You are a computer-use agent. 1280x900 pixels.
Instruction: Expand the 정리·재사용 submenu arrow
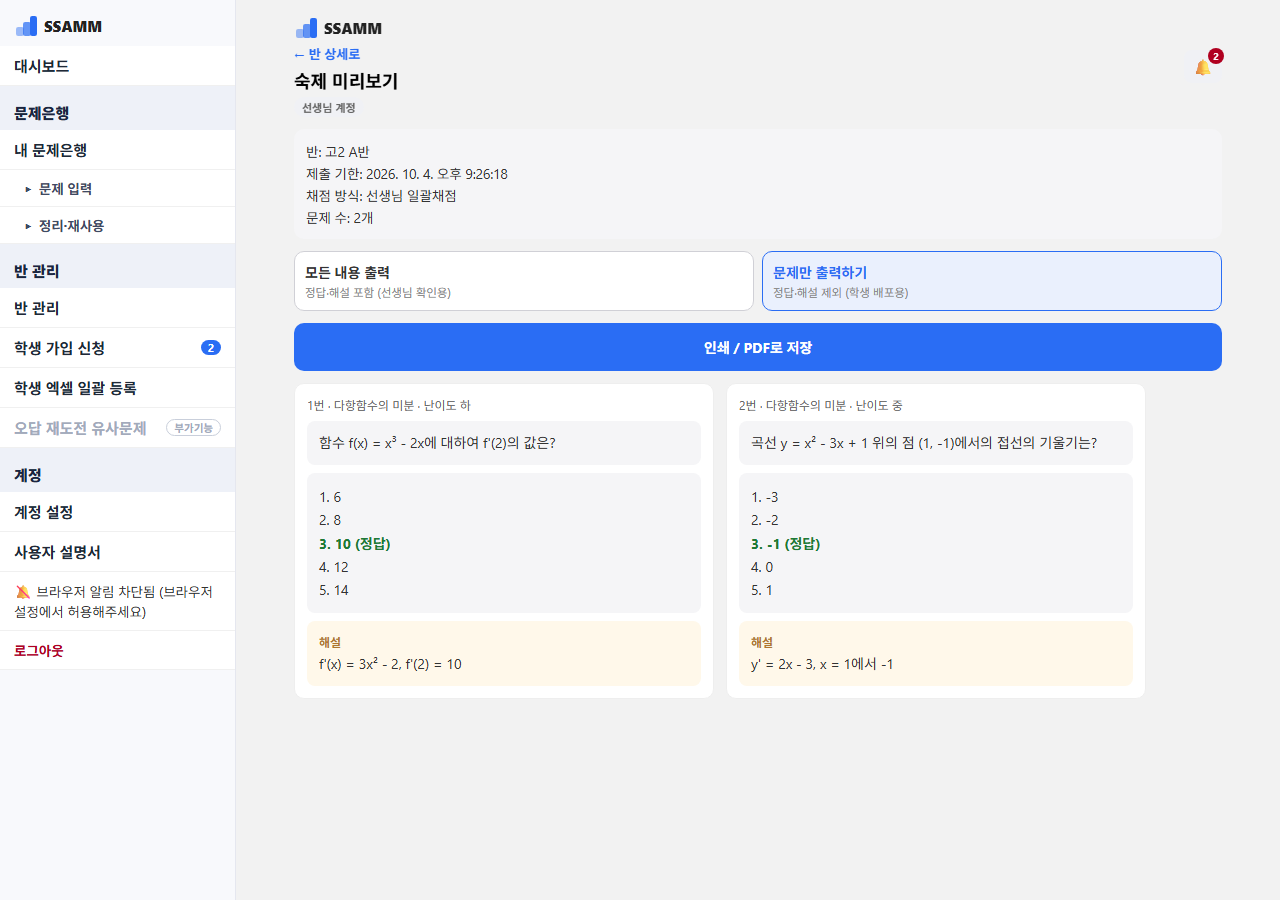coord(28,226)
